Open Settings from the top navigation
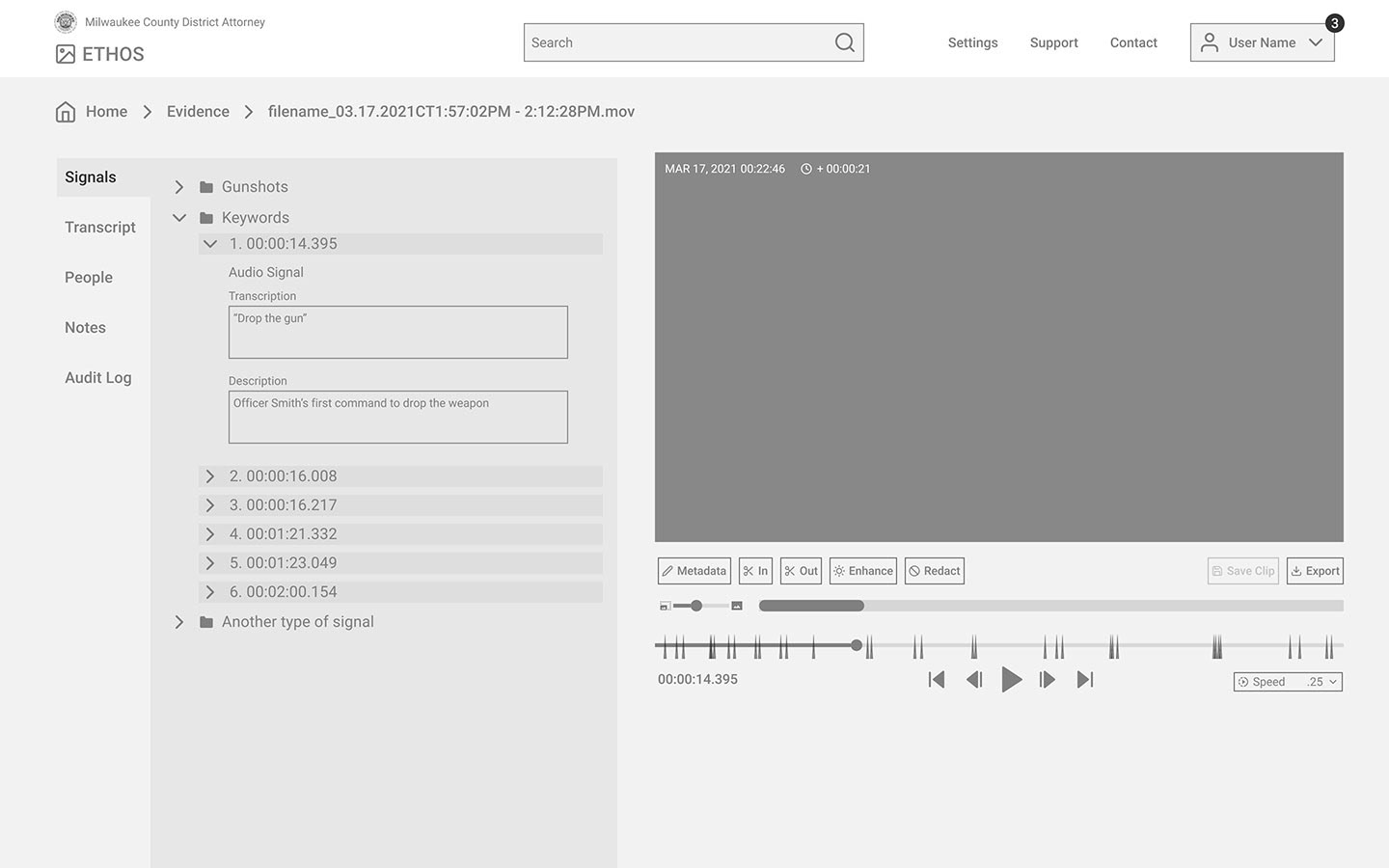1389x868 pixels. point(972,42)
